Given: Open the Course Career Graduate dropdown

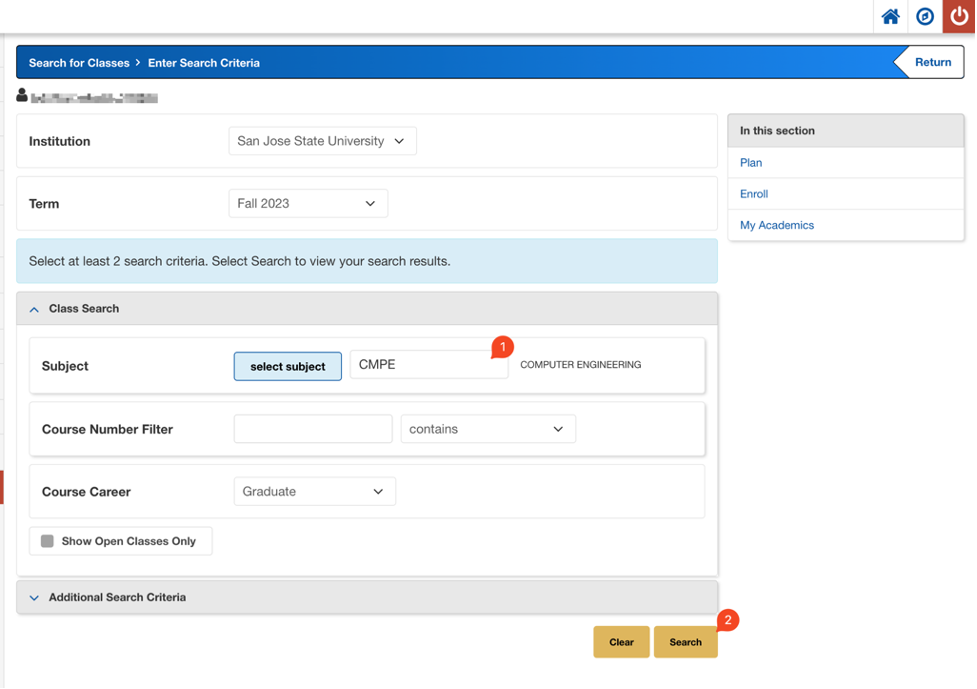Looking at the screenshot, I should click(x=314, y=491).
